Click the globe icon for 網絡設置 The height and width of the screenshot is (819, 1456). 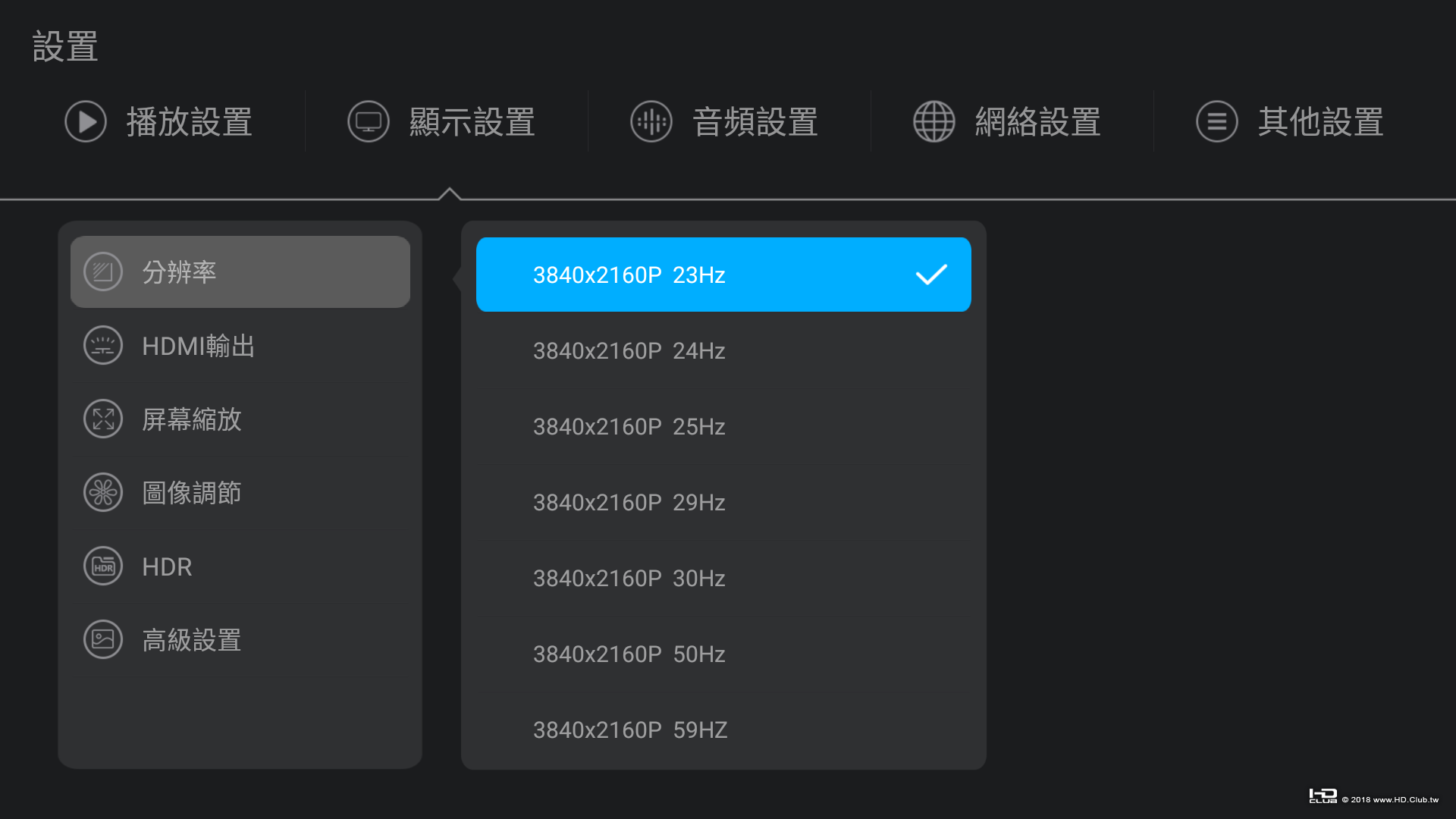(x=934, y=121)
